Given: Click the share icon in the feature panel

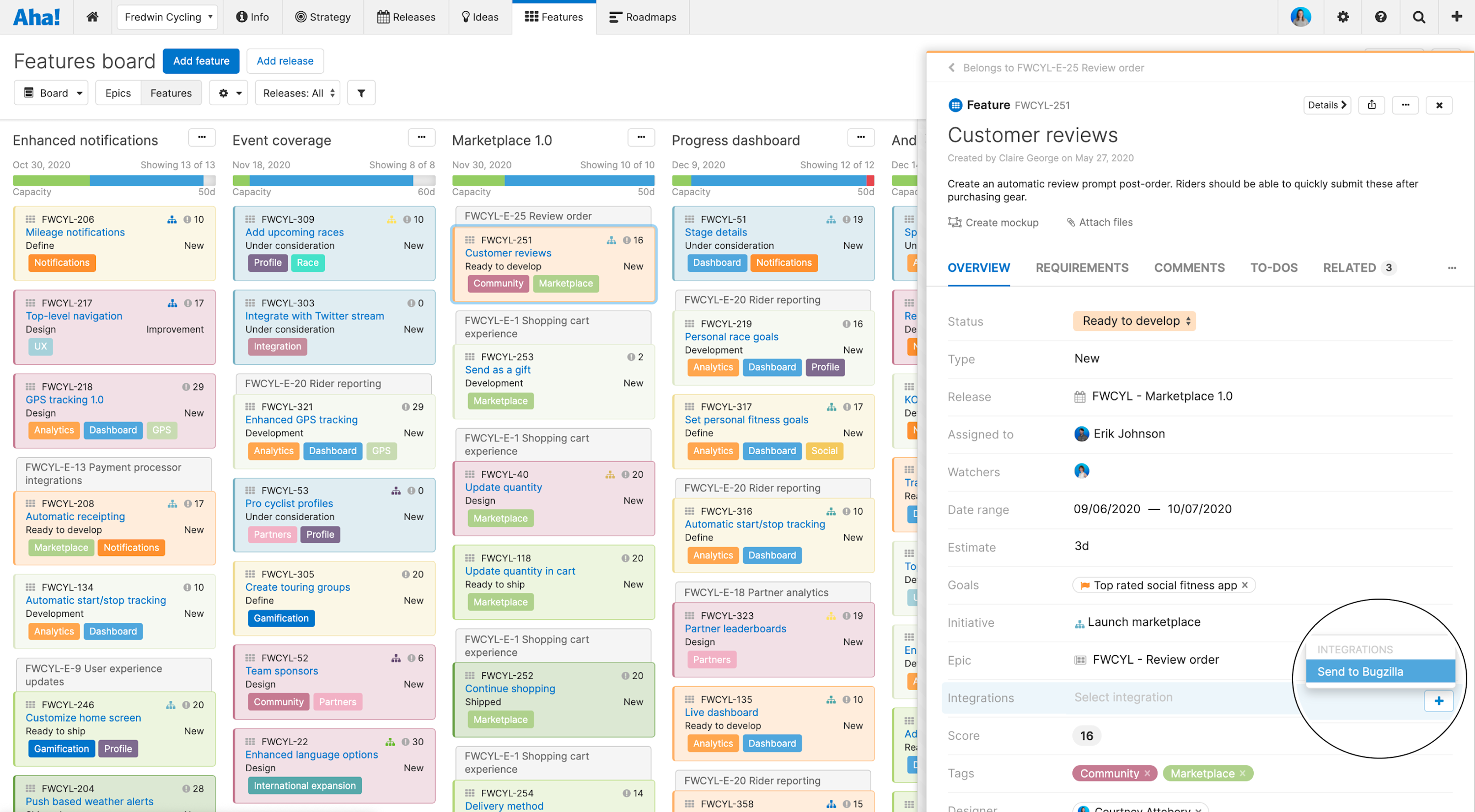Looking at the screenshot, I should point(1371,105).
